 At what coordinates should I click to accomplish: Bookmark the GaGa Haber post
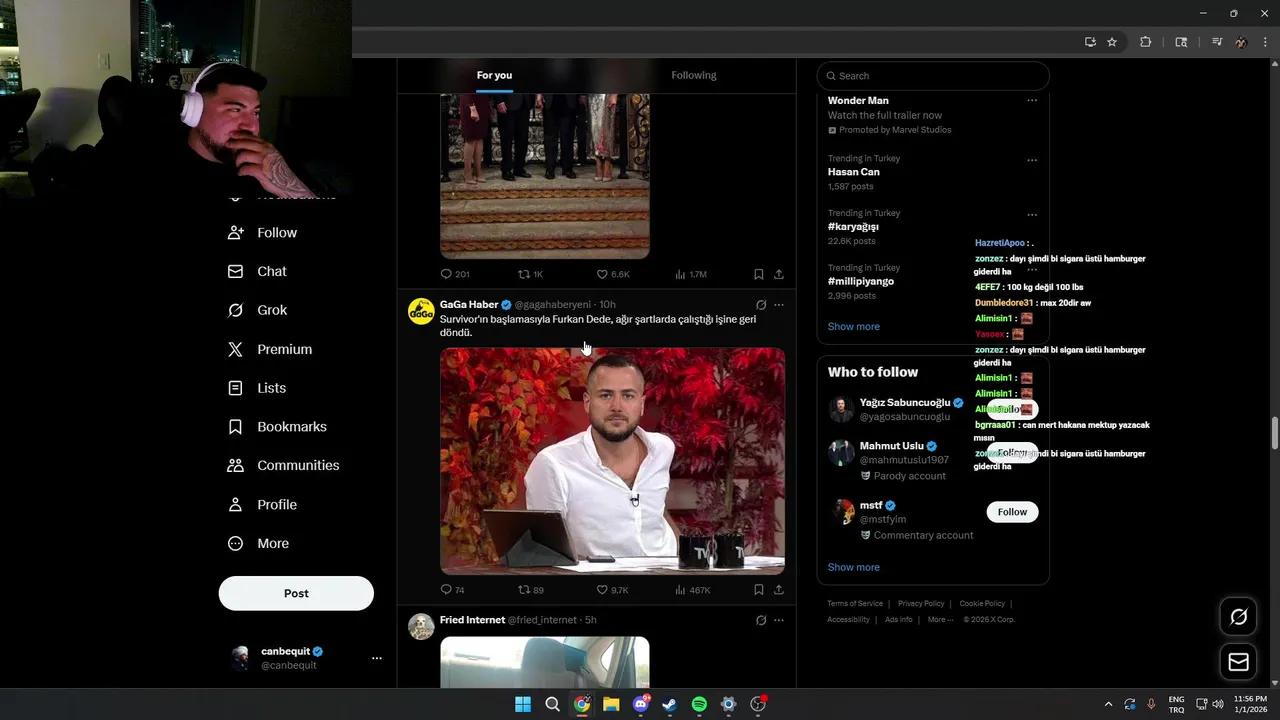[x=759, y=590]
